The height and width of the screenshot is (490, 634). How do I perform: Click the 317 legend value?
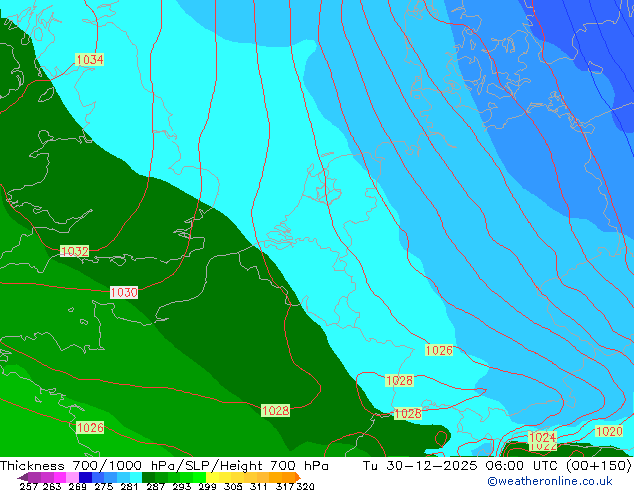(x=285, y=486)
